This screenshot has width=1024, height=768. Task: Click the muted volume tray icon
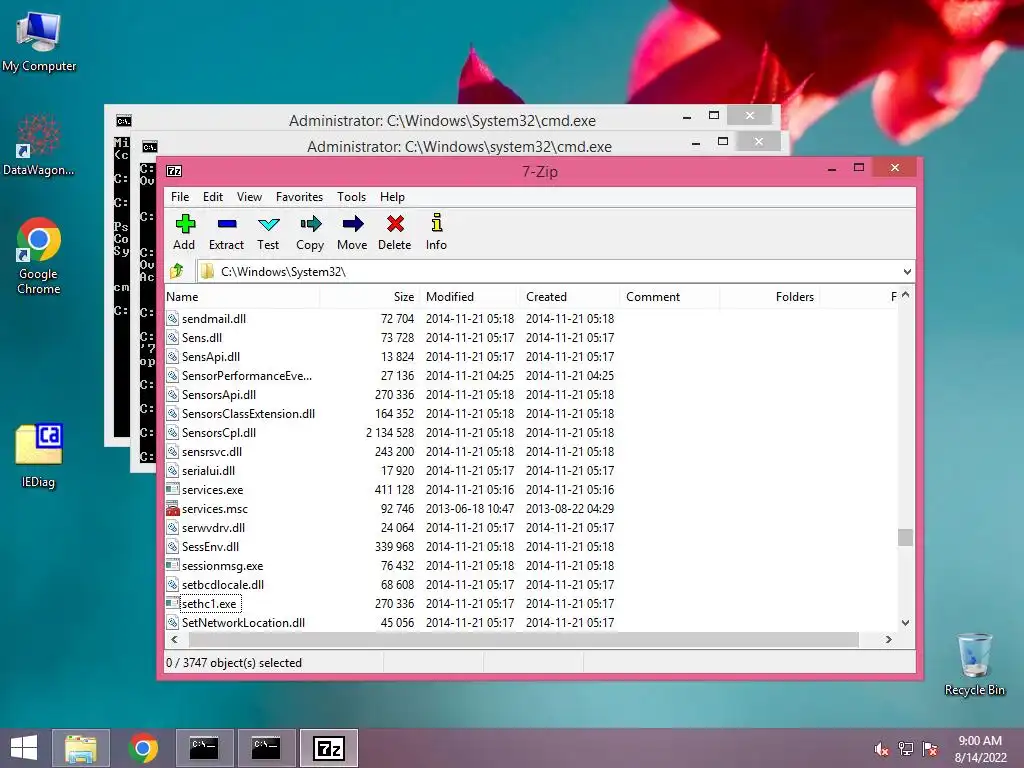tap(881, 749)
